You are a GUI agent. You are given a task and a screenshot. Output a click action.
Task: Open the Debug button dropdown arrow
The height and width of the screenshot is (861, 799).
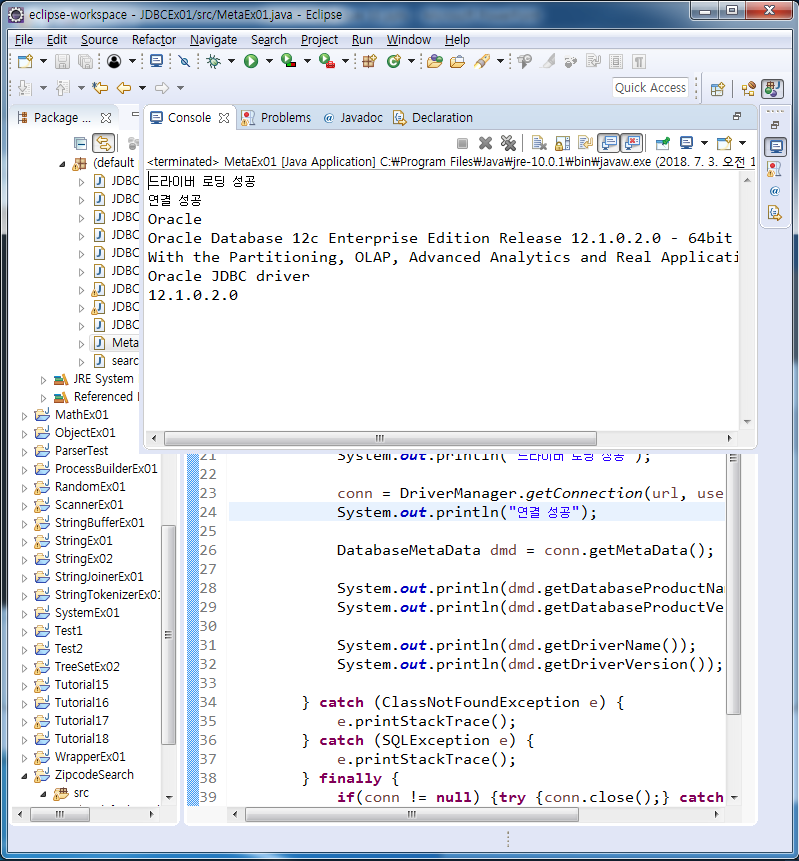(231, 62)
